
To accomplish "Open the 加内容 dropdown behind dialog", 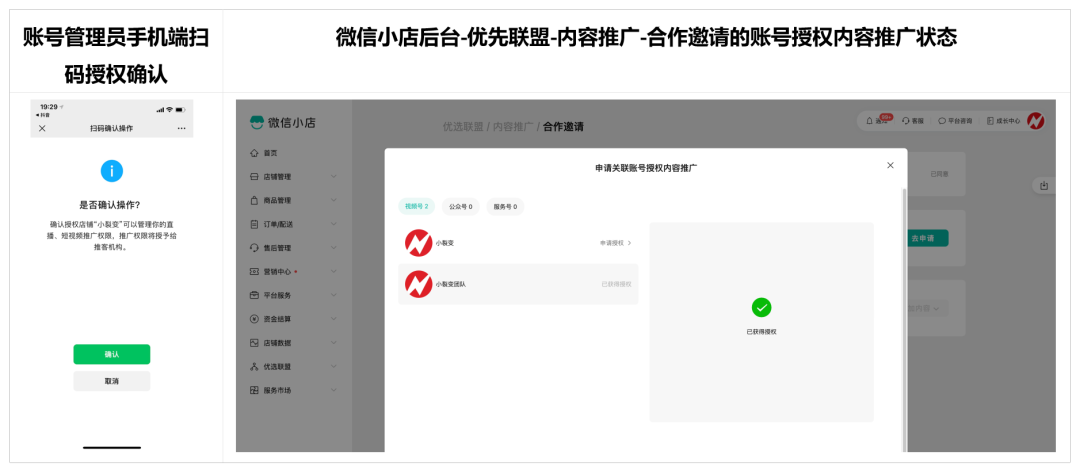I will [927, 309].
